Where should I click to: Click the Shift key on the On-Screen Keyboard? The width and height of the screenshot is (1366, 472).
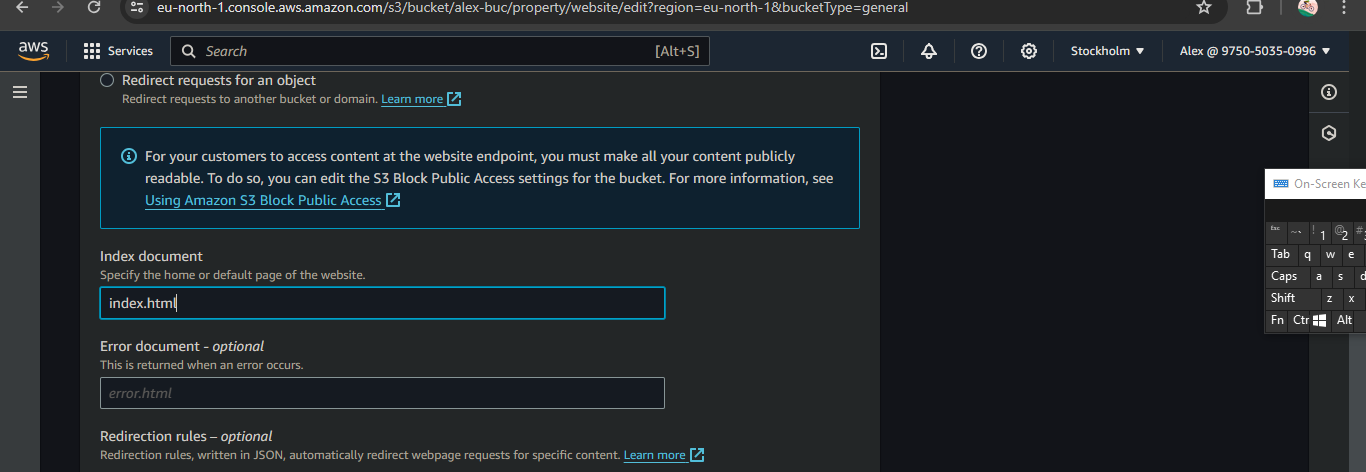pos(1292,298)
